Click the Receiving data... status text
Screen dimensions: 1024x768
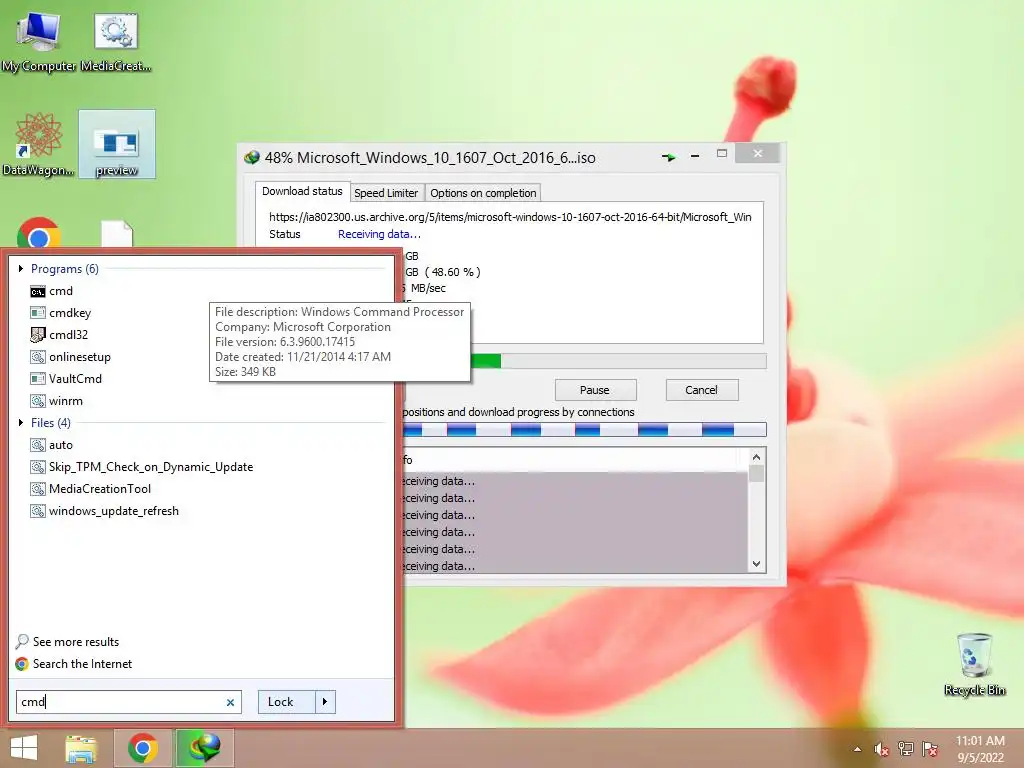click(379, 234)
